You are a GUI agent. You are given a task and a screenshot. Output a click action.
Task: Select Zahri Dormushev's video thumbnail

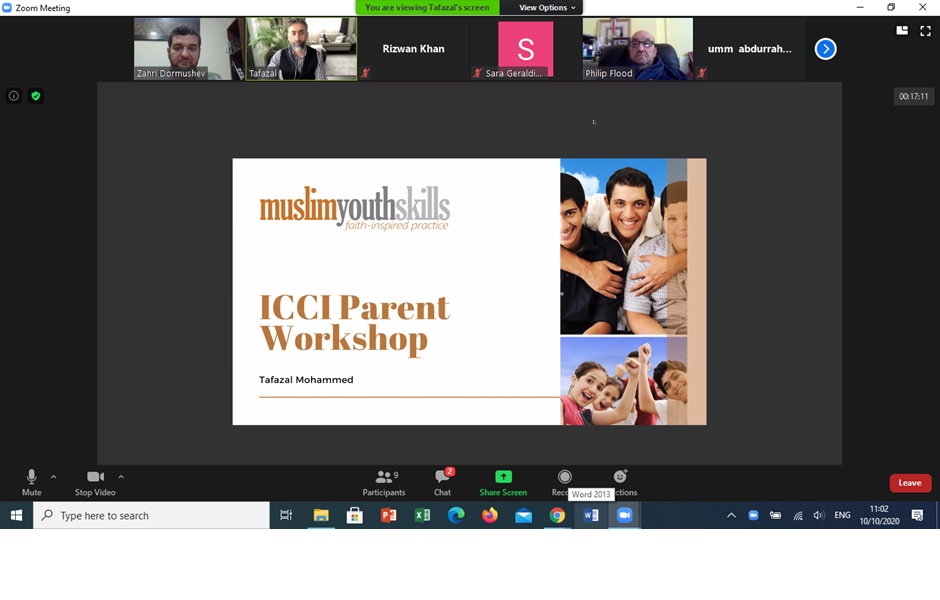188,48
